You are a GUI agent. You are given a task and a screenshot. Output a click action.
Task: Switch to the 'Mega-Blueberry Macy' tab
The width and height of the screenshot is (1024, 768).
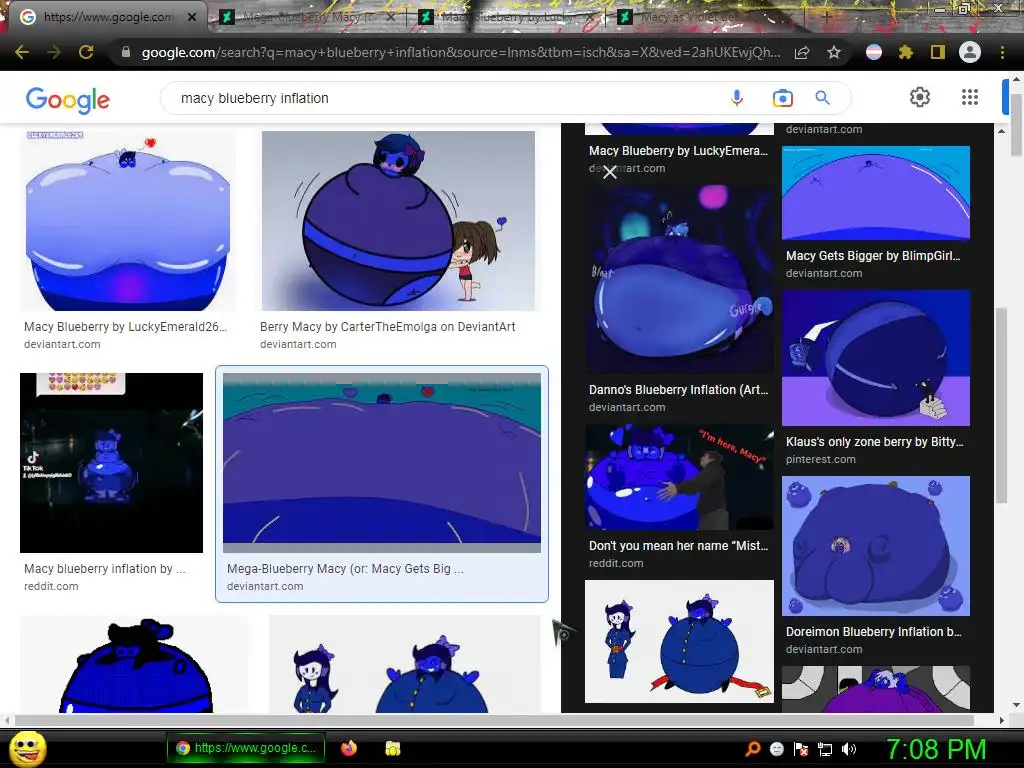click(x=307, y=17)
